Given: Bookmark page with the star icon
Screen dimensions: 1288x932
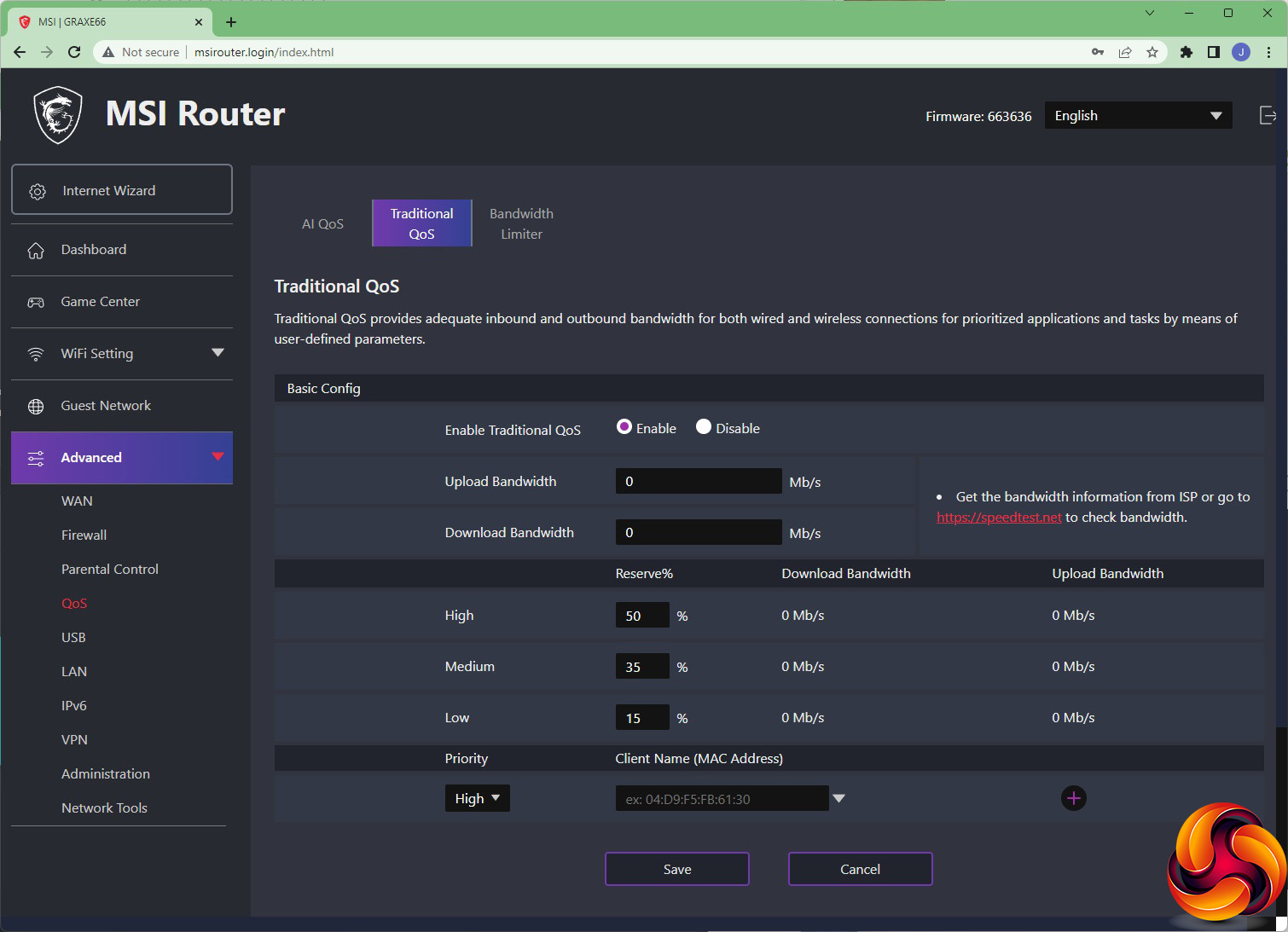Looking at the screenshot, I should pyautogui.click(x=1152, y=52).
